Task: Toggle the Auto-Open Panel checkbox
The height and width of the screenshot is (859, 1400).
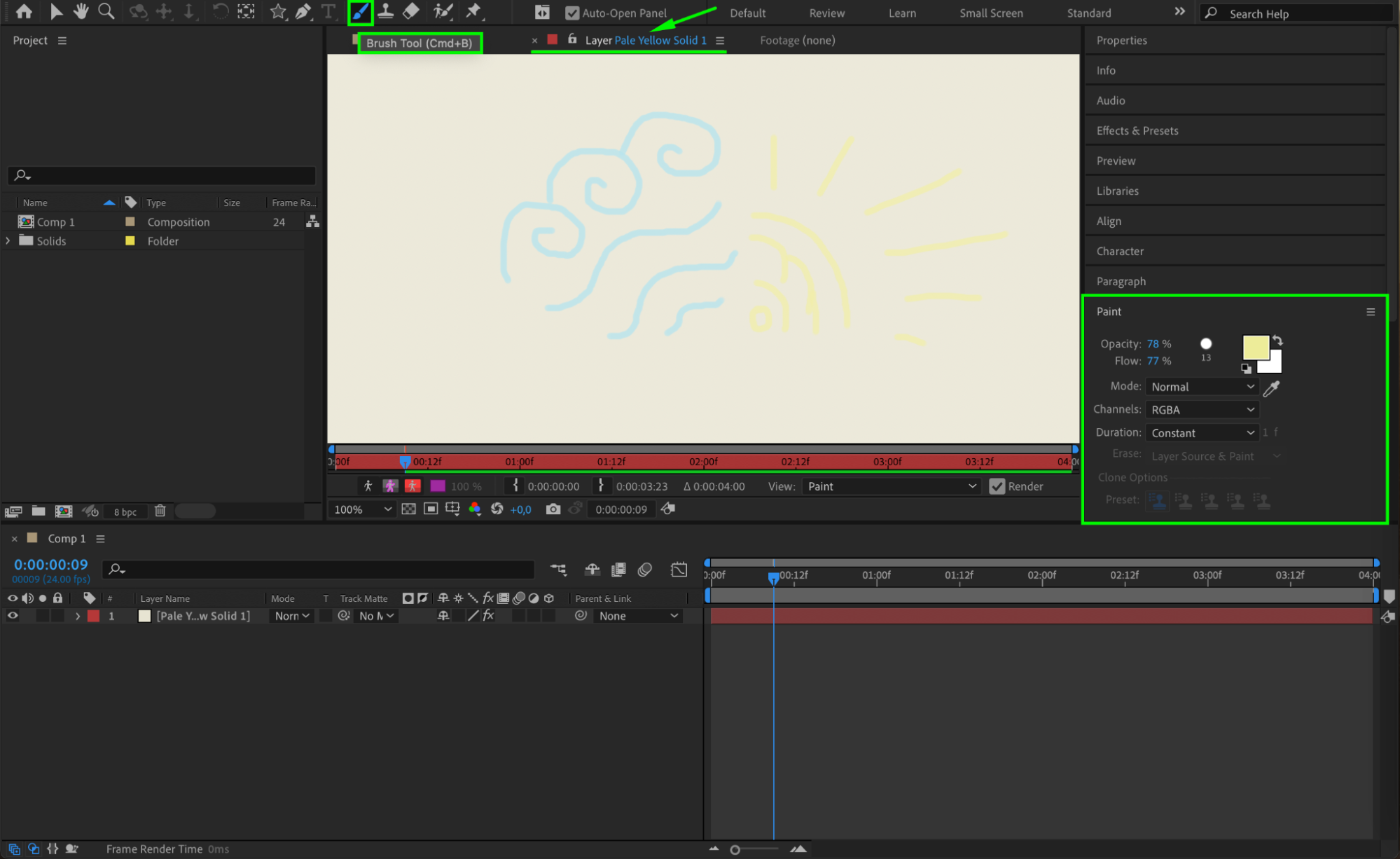Action: pyautogui.click(x=572, y=13)
